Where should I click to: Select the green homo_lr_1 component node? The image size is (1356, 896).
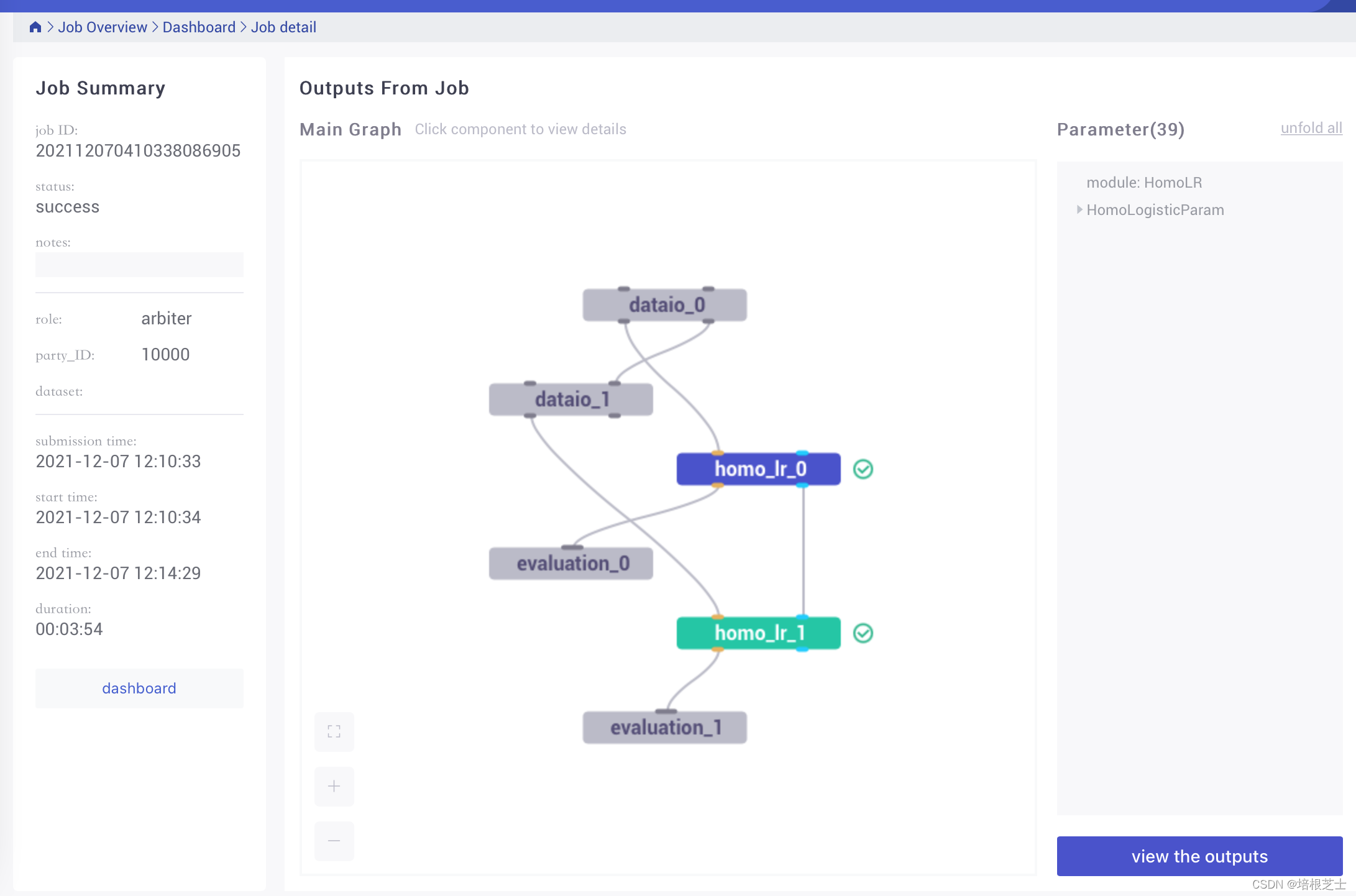coord(758,633)
